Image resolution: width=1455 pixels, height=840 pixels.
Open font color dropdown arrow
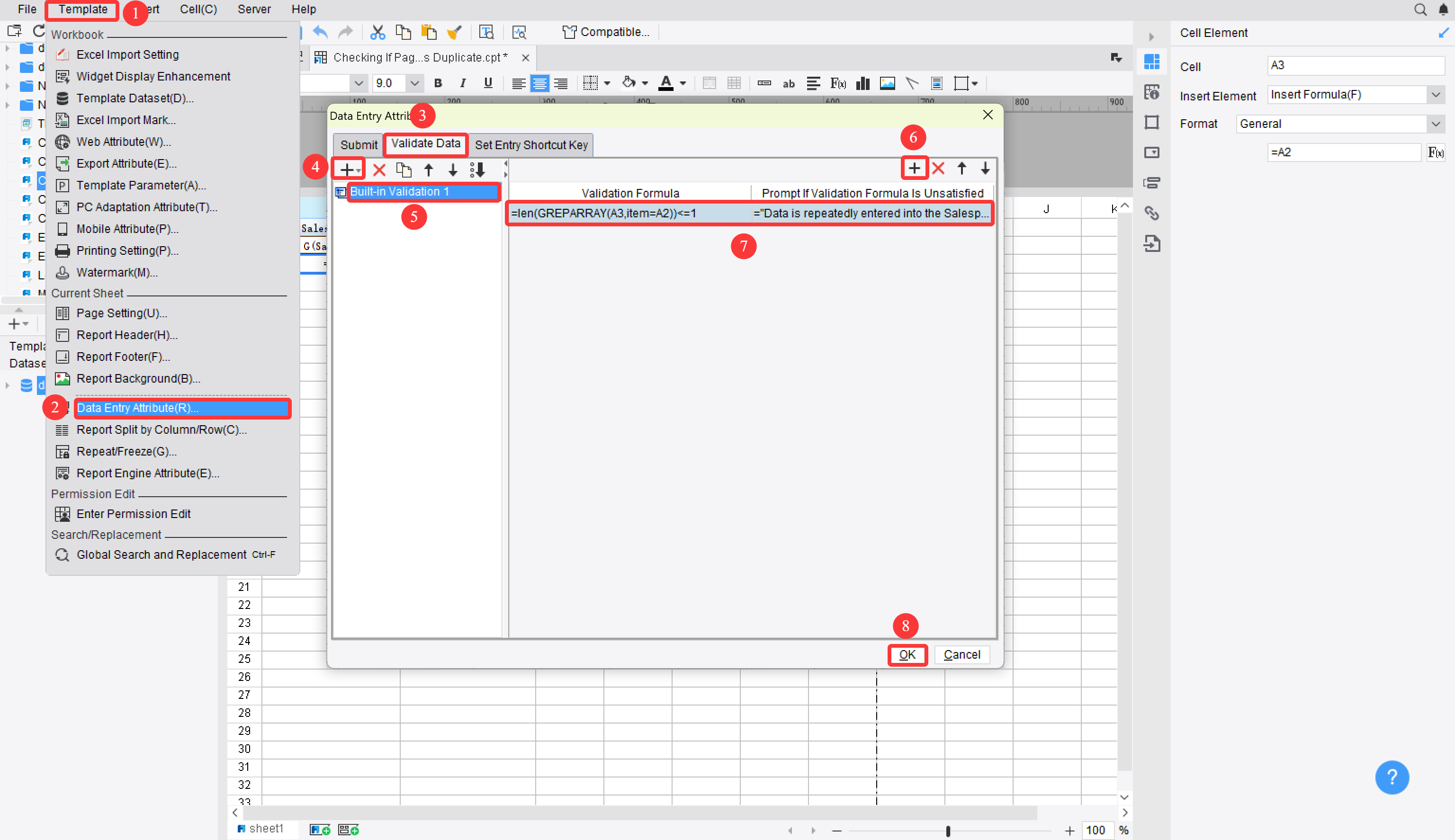tap(683, 84)
